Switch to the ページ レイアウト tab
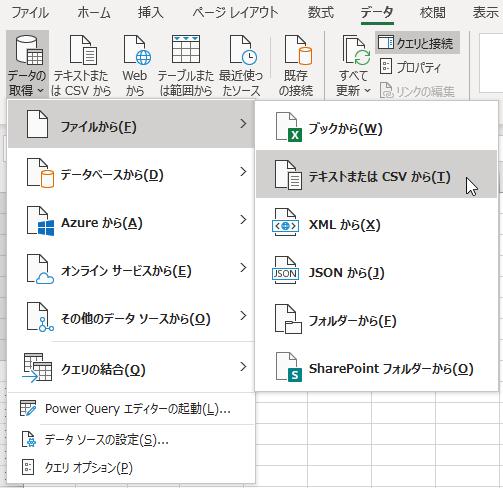Screen dimensions: 503x488 tap(235, 13)
